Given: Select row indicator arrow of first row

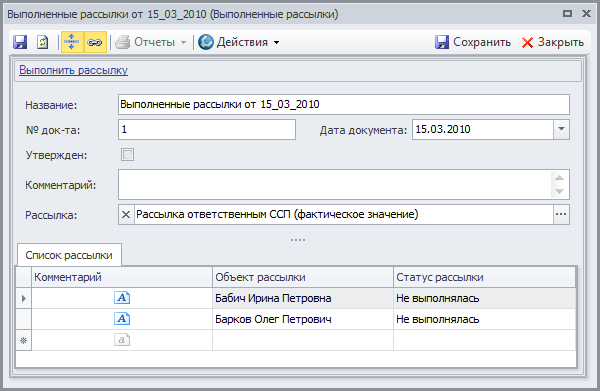Looking at the screenshot, I should pos(24,298).
